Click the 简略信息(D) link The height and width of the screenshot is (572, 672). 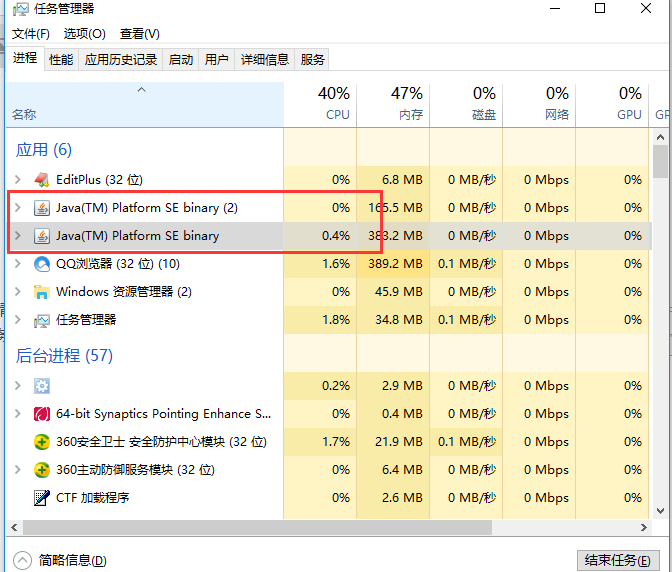[x=72, y=560]
